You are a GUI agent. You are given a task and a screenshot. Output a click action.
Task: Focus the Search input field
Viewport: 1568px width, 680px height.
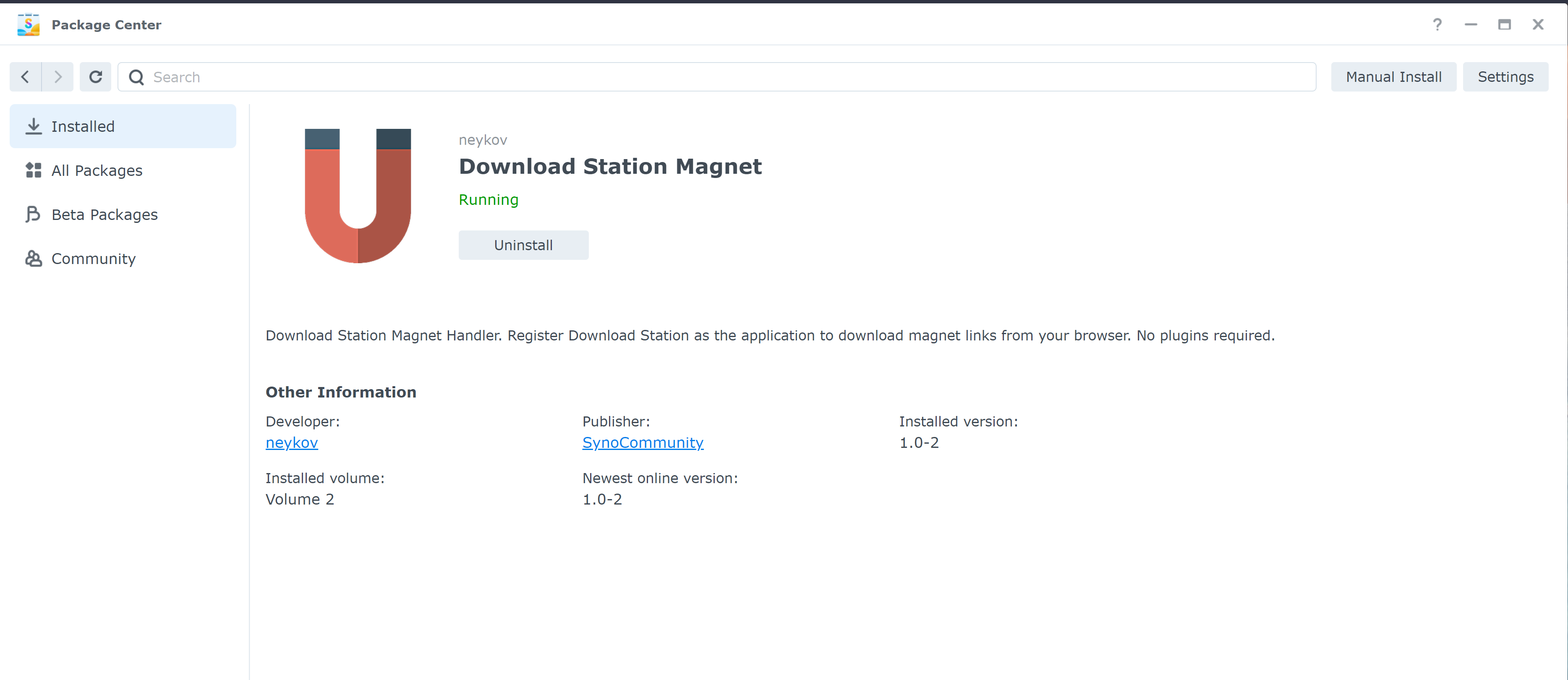[x=730, y=77]
